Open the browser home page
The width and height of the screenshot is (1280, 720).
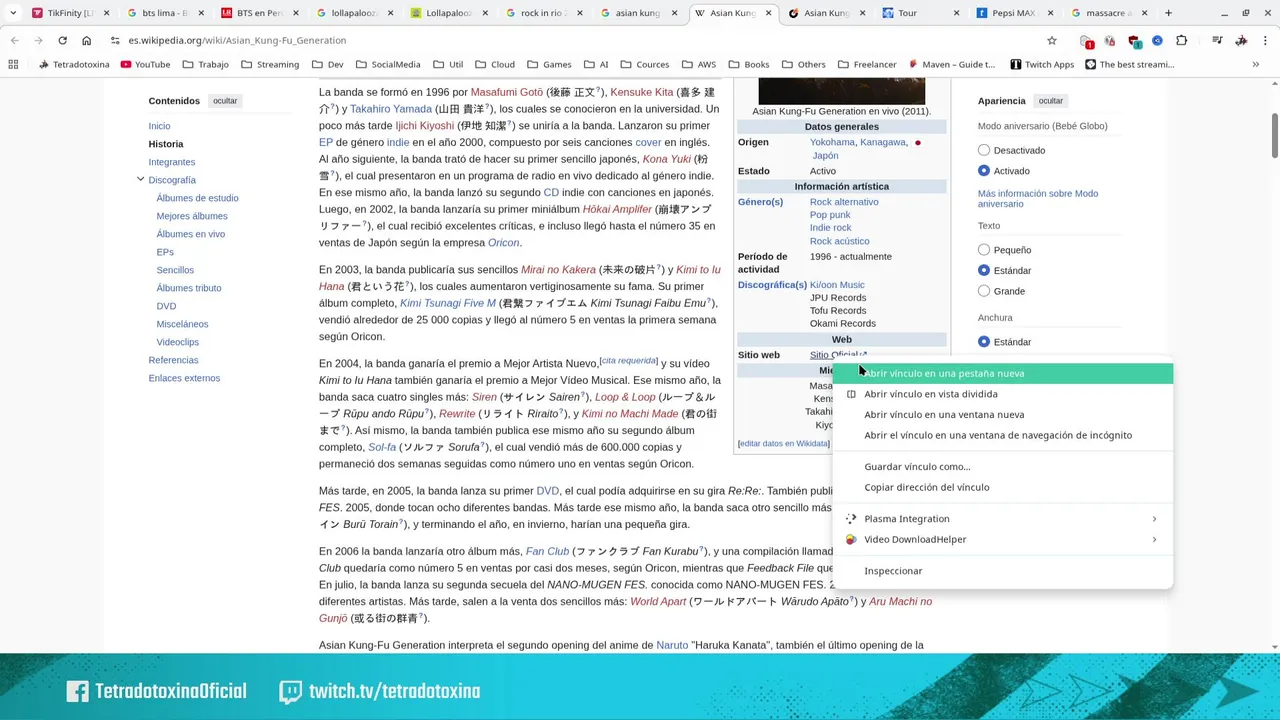coord(86,40)
